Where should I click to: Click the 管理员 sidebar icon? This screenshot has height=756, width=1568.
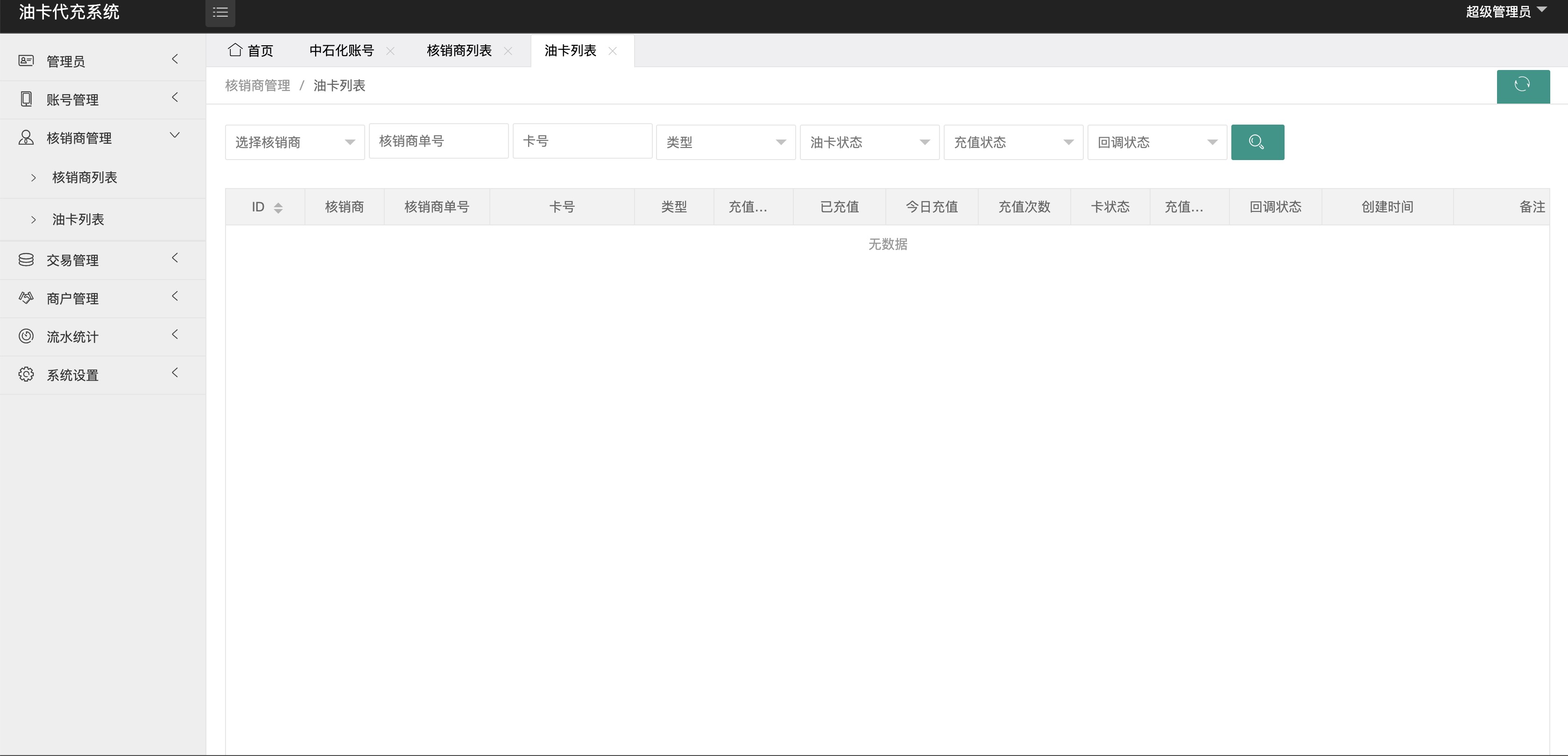pos(26,61)
